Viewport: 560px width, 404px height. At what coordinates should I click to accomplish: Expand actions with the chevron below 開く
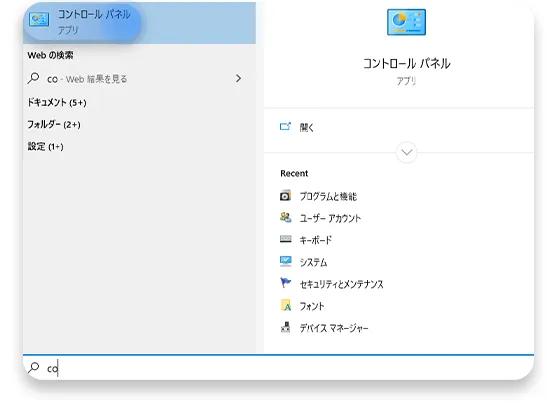pyautogui.click(x=406, y=152)
